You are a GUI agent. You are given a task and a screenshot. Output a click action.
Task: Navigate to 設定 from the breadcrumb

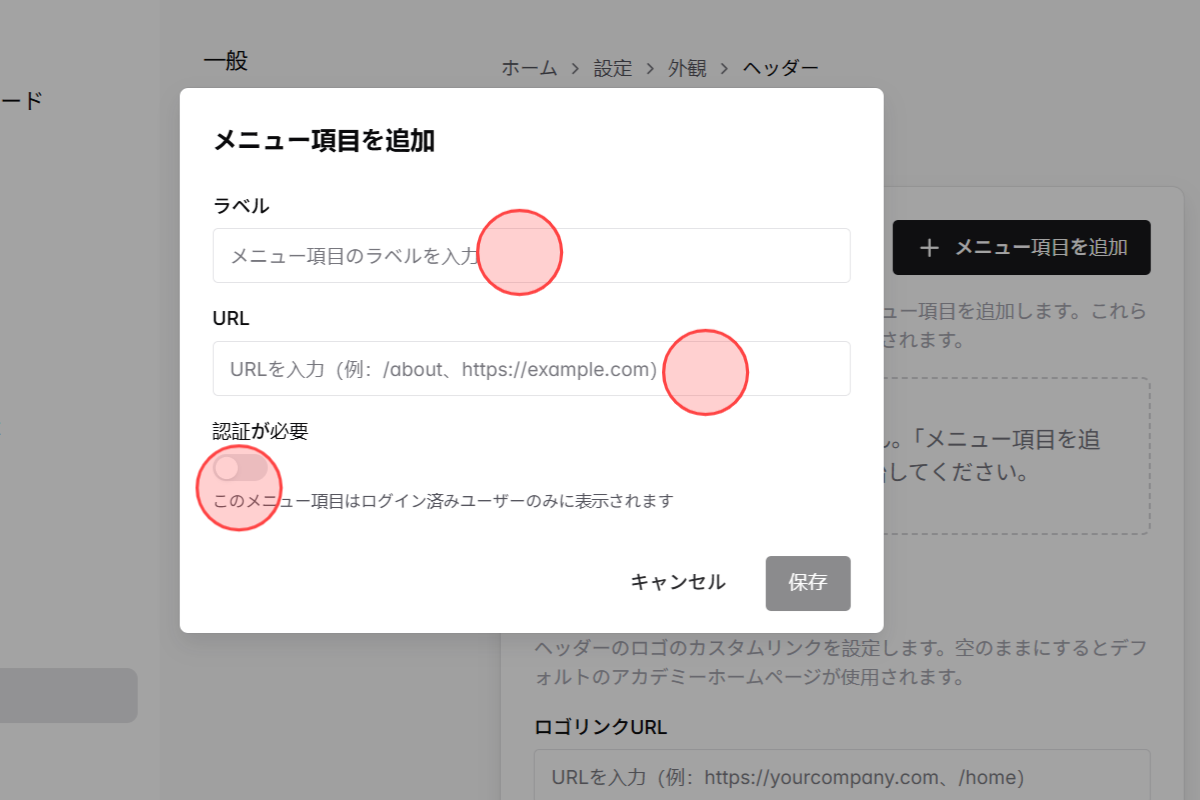click(x=612, y=68)
